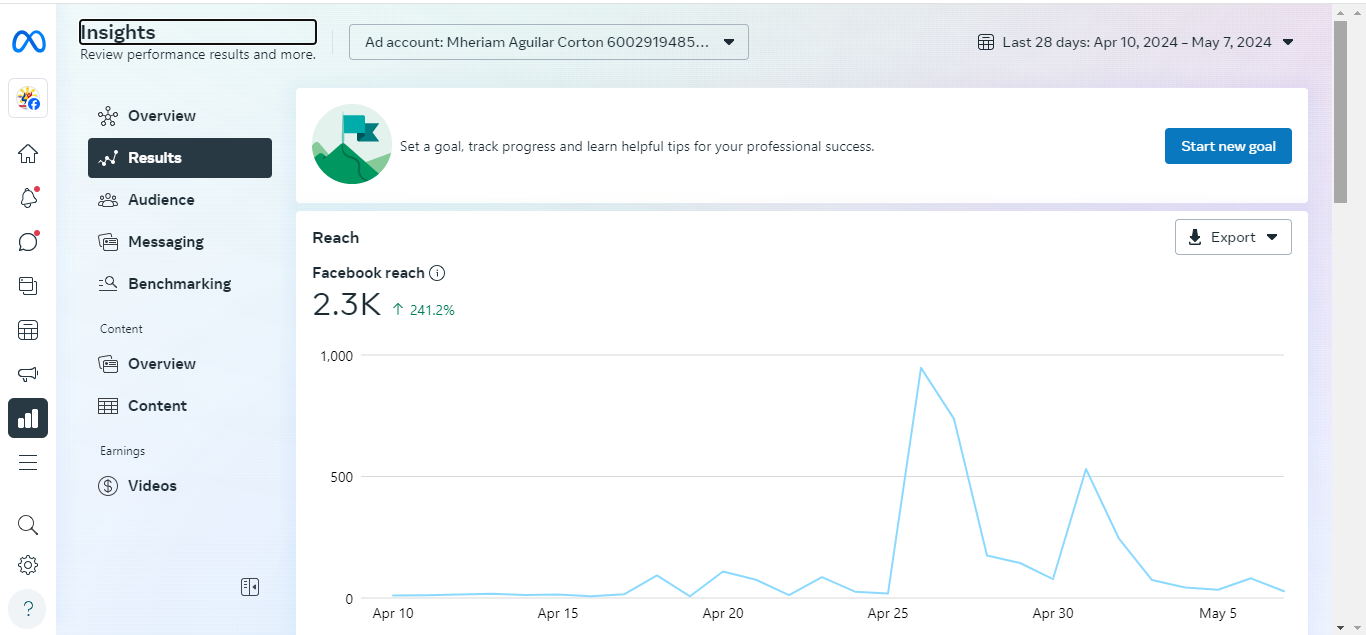The width and height of the screenshot is (1366, 635).
Task: Open the Last 28 days date picker
Action: coord(1136,42)
